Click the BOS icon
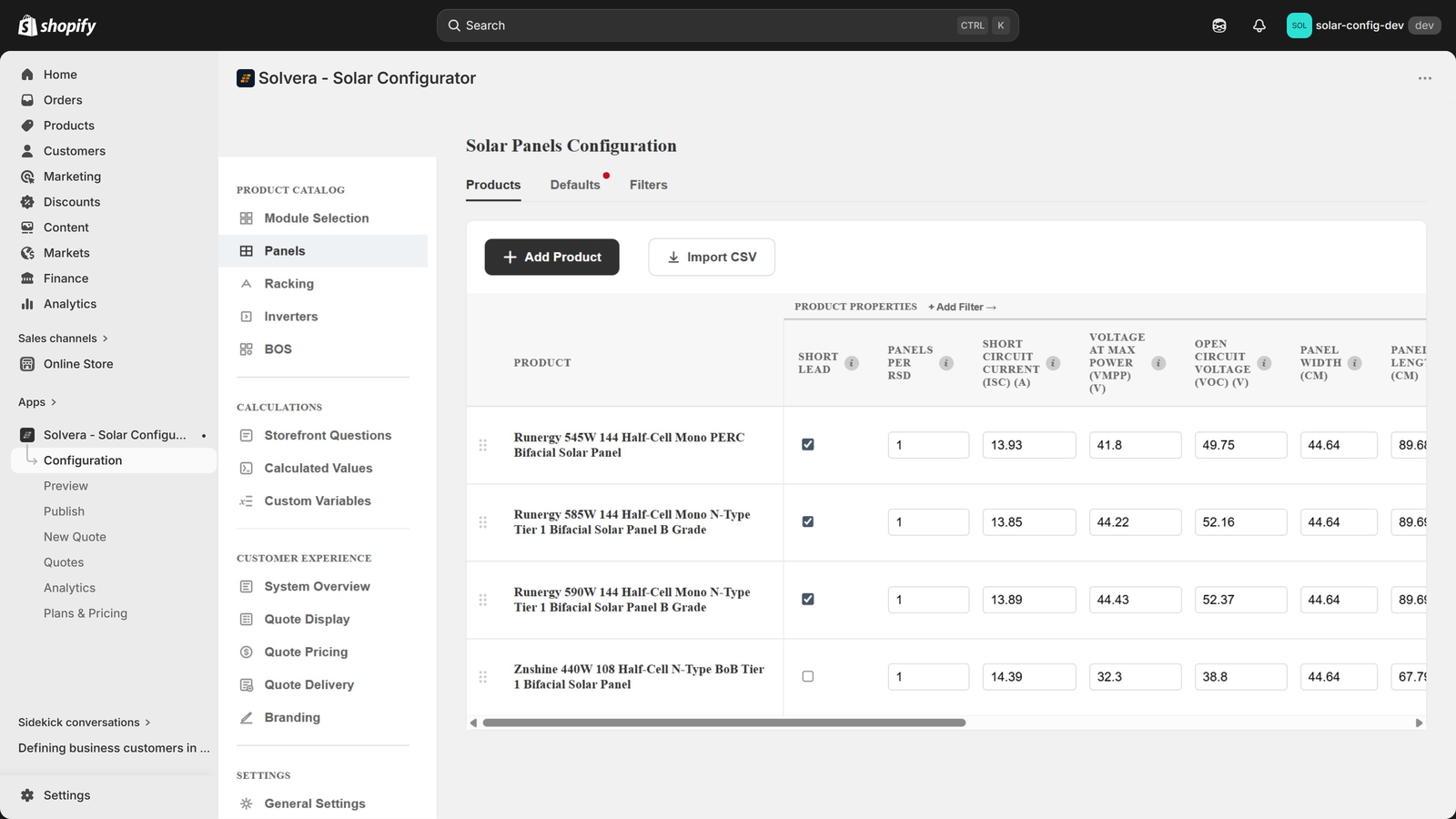This screenshot has width=1456, height=819. click(x=246, y=349)
